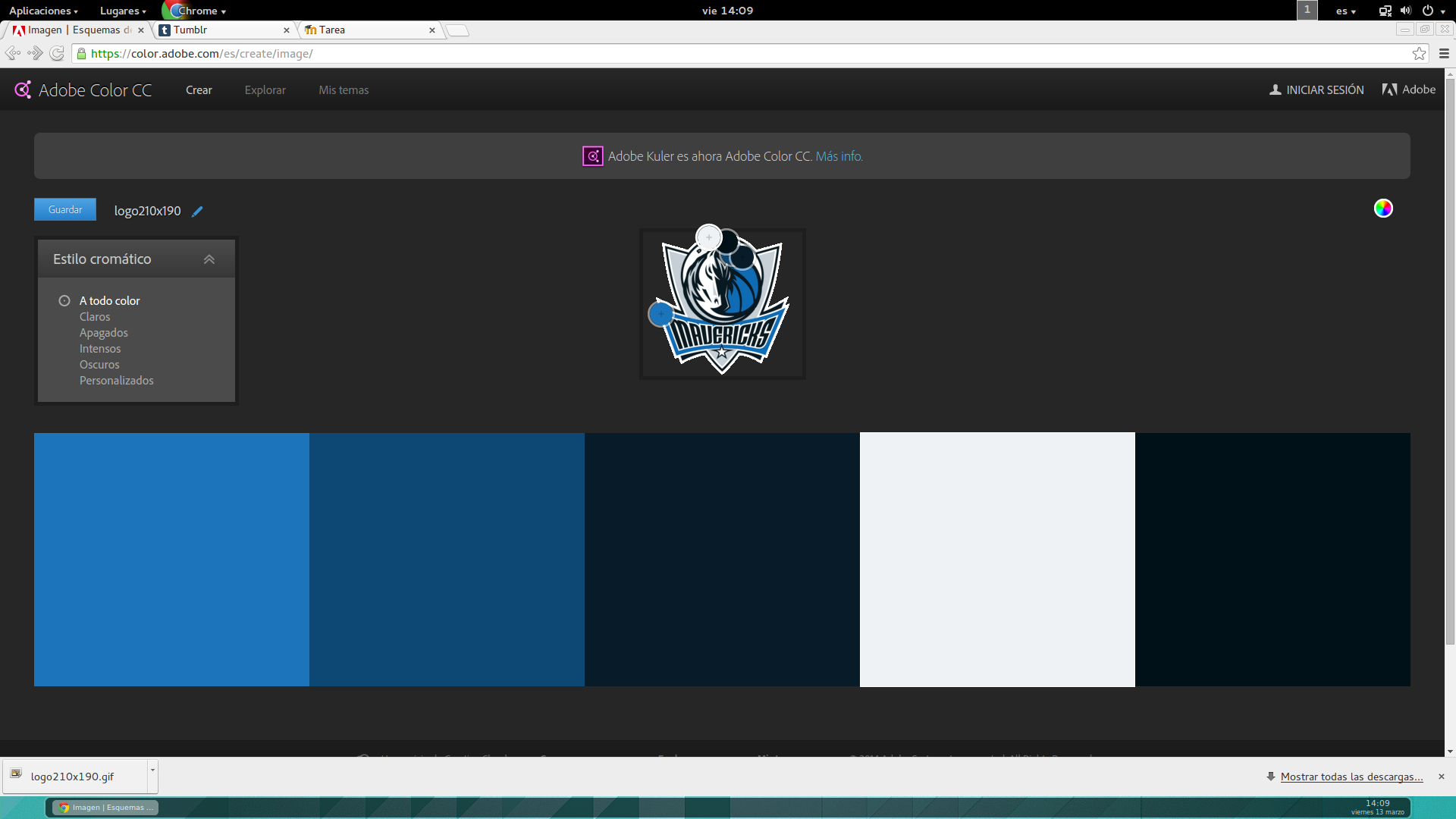Image resolution: width=1456 pixels, height=819 pixels.
Task: Click the Imagen Esquemas taskbar button
Action: click(x=106, y=808)
